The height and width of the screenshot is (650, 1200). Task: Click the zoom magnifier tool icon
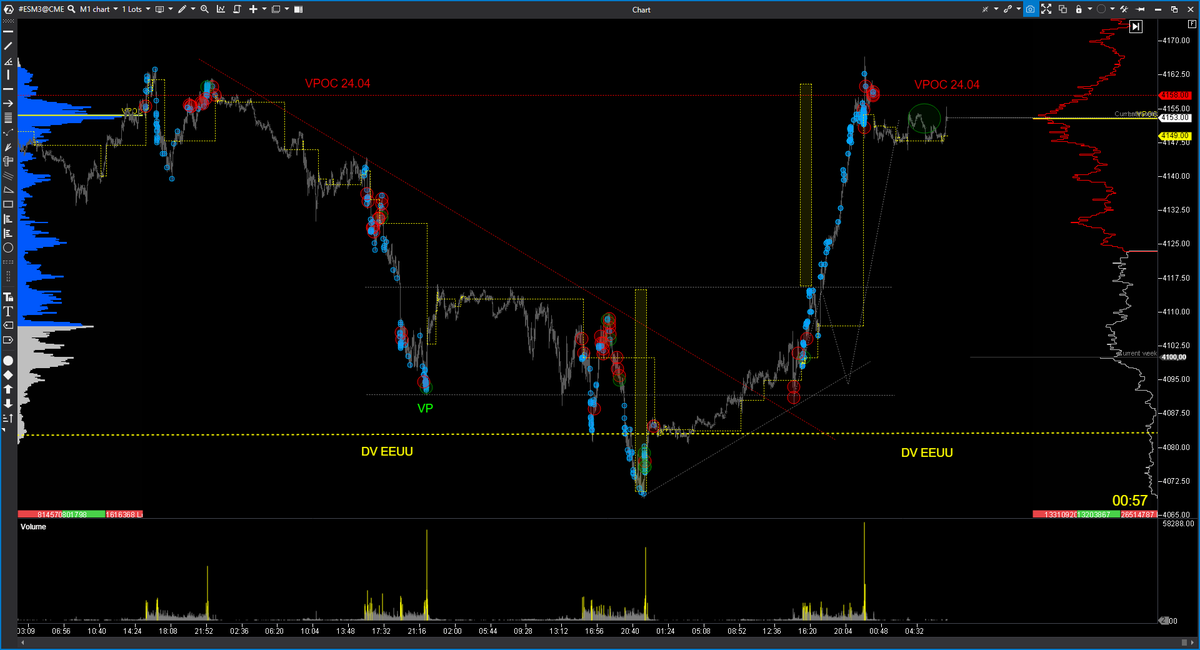click(205, 9)
